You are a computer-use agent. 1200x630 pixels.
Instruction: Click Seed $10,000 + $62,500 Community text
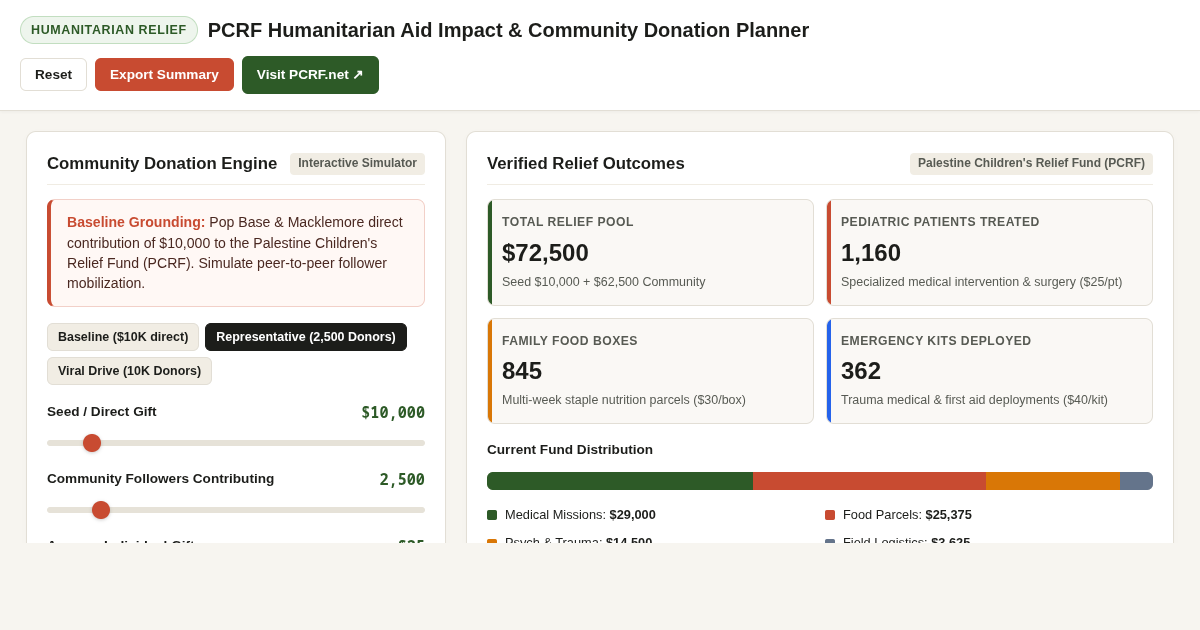(x=604, y=282)
